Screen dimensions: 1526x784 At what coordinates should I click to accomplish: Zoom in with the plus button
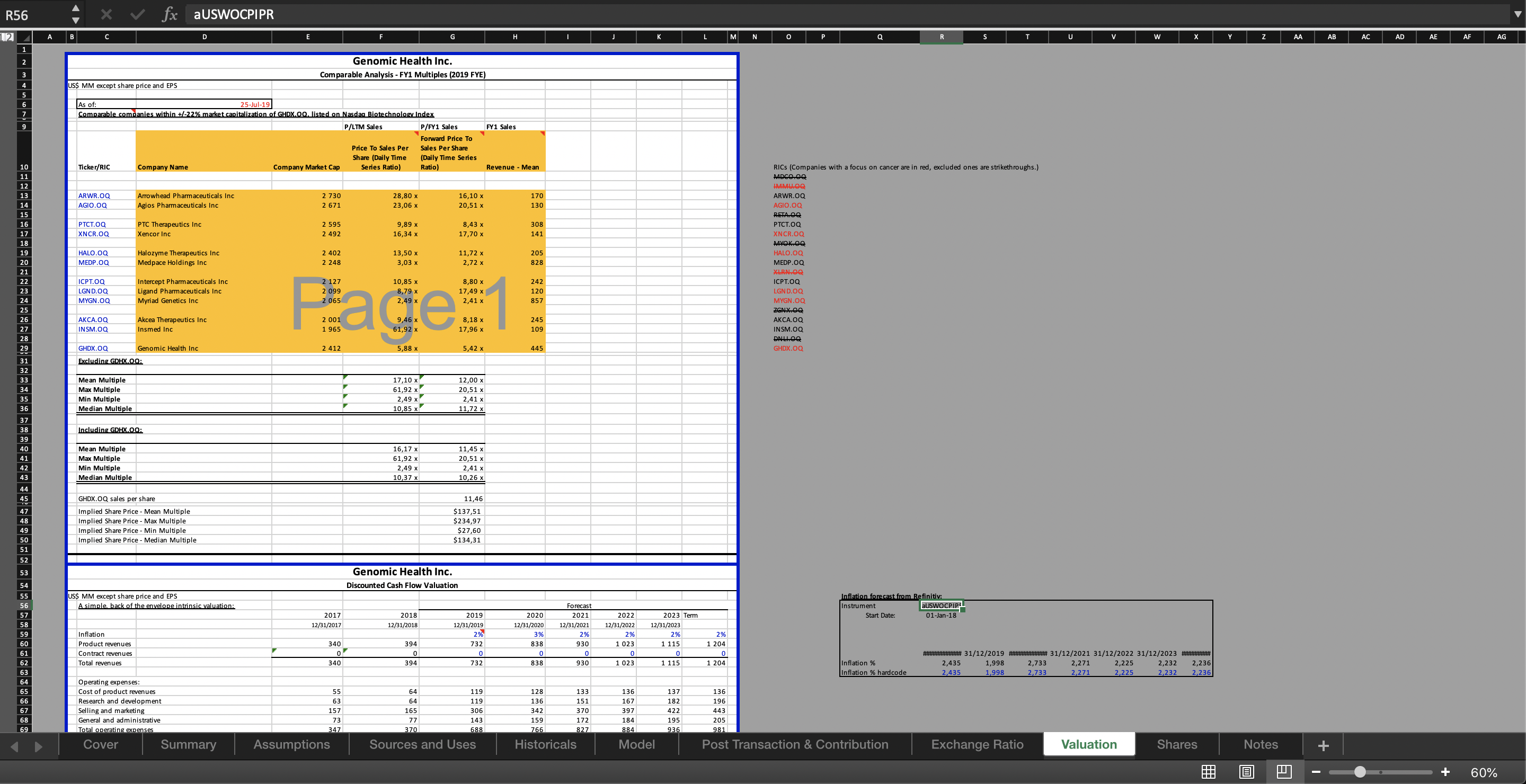(1445, 772)
